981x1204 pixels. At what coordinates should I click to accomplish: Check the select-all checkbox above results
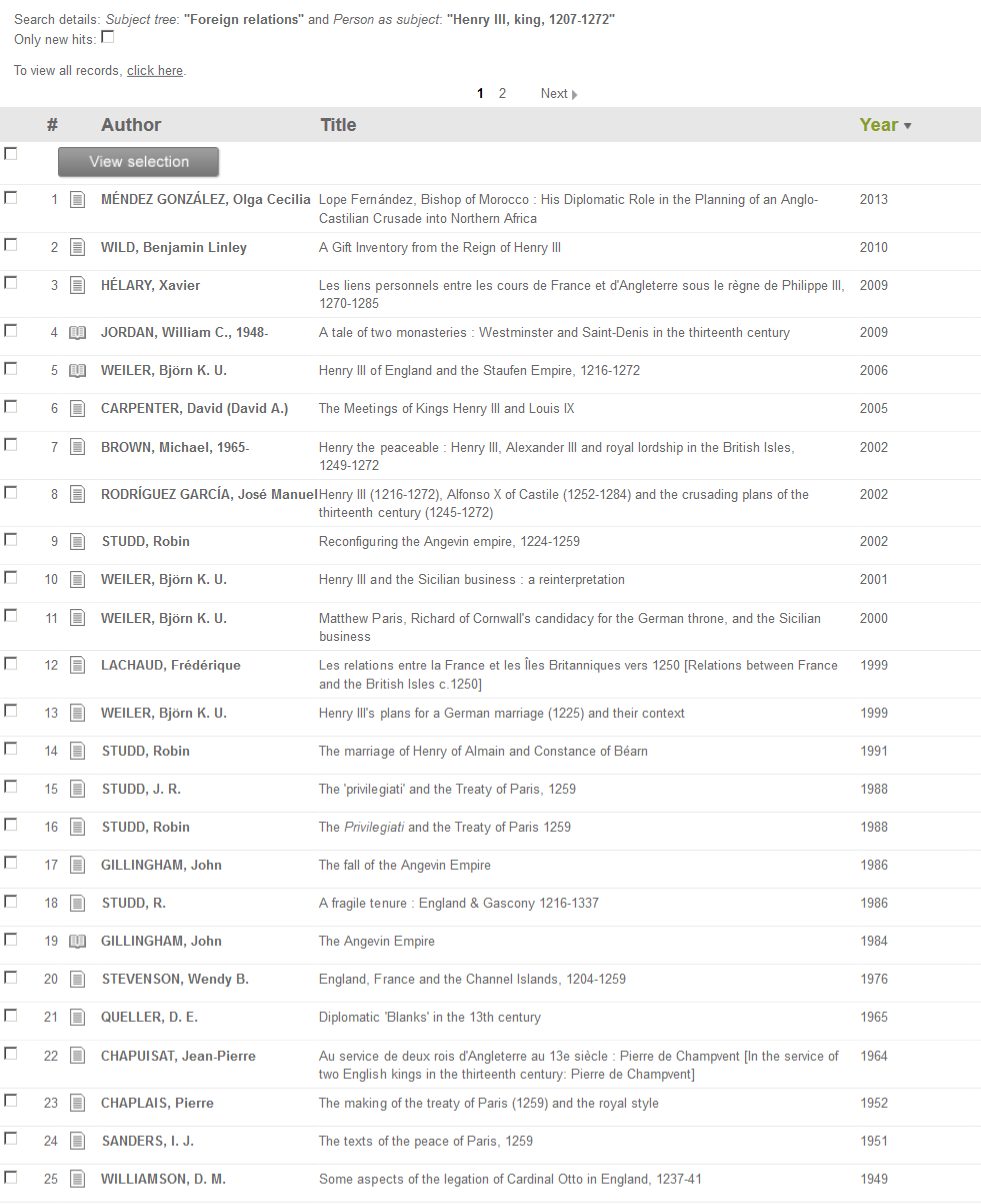pos(11,154)
